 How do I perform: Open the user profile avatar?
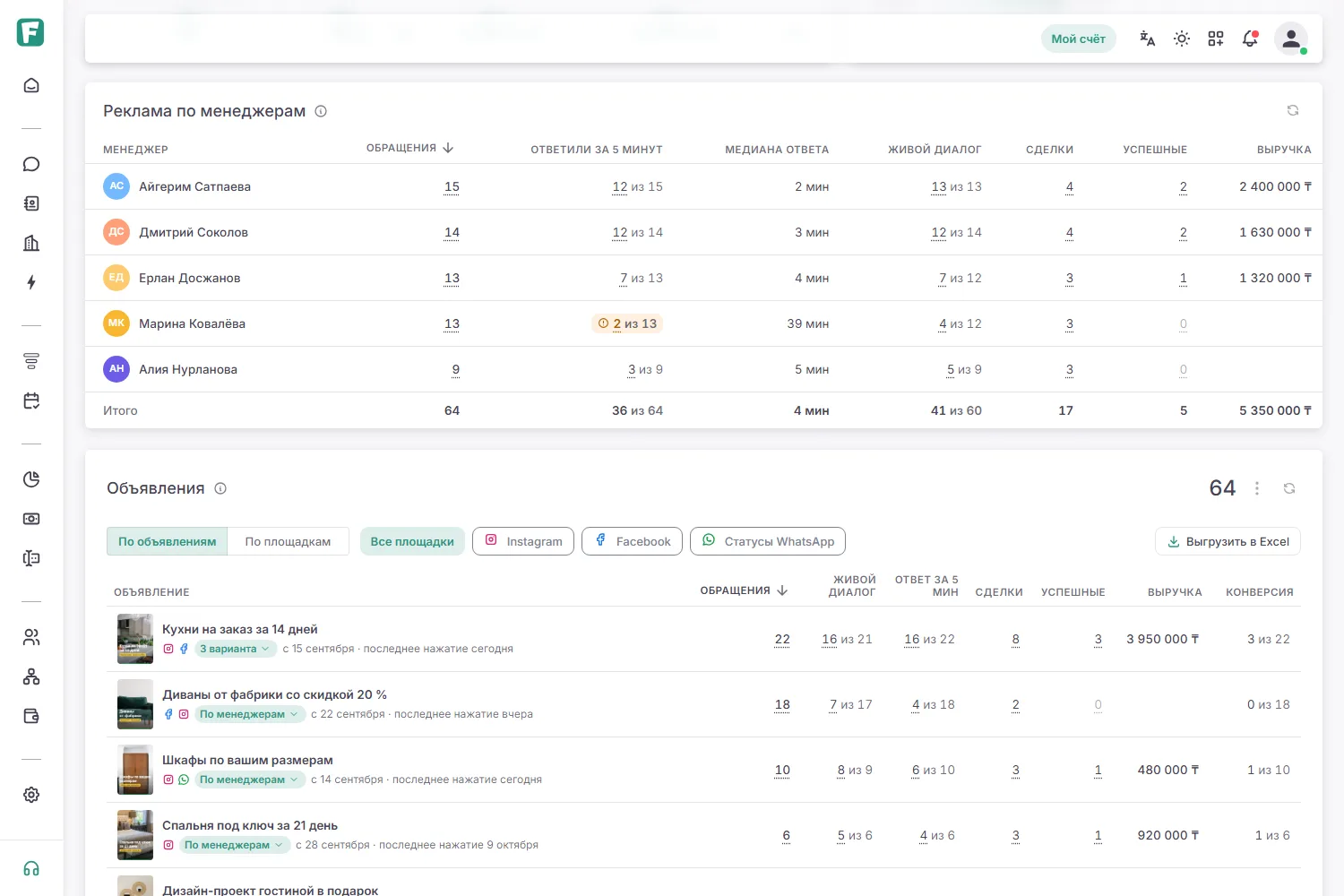click(x=1291, y=39)
